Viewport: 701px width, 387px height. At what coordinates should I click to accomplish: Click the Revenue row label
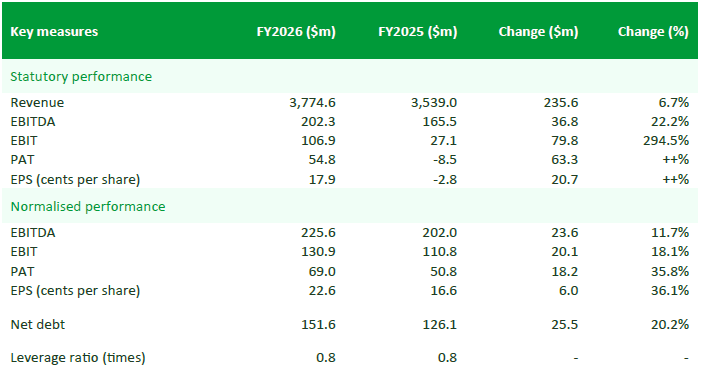(37, 102)
